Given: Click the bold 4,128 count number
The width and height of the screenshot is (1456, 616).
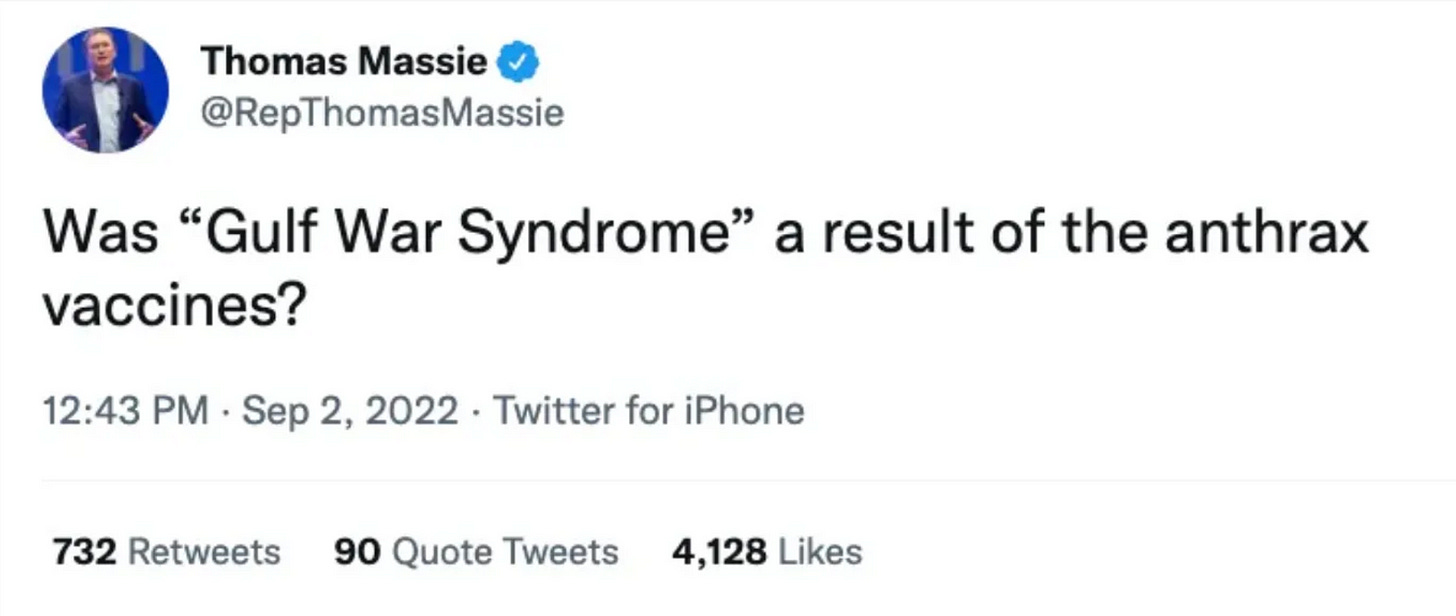Looking at the screenshot, I should (719, 552).
